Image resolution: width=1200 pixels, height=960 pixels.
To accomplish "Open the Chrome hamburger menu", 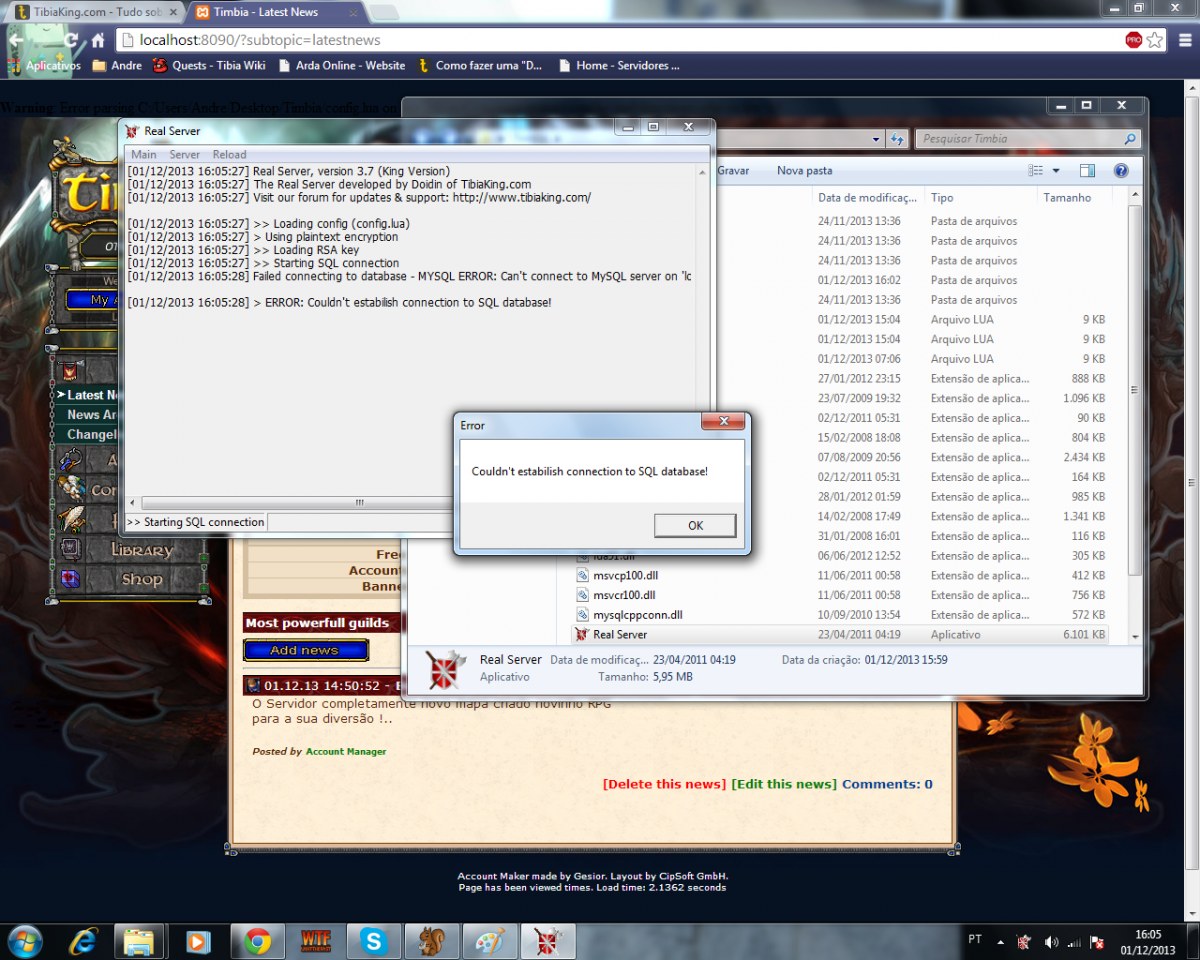I will point(1183,40).
